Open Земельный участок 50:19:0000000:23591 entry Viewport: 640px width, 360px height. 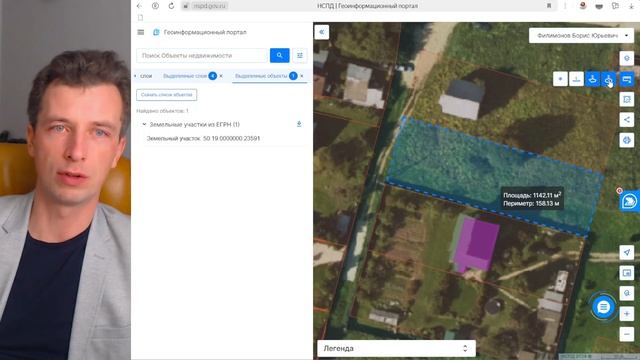tap(203, 138)
